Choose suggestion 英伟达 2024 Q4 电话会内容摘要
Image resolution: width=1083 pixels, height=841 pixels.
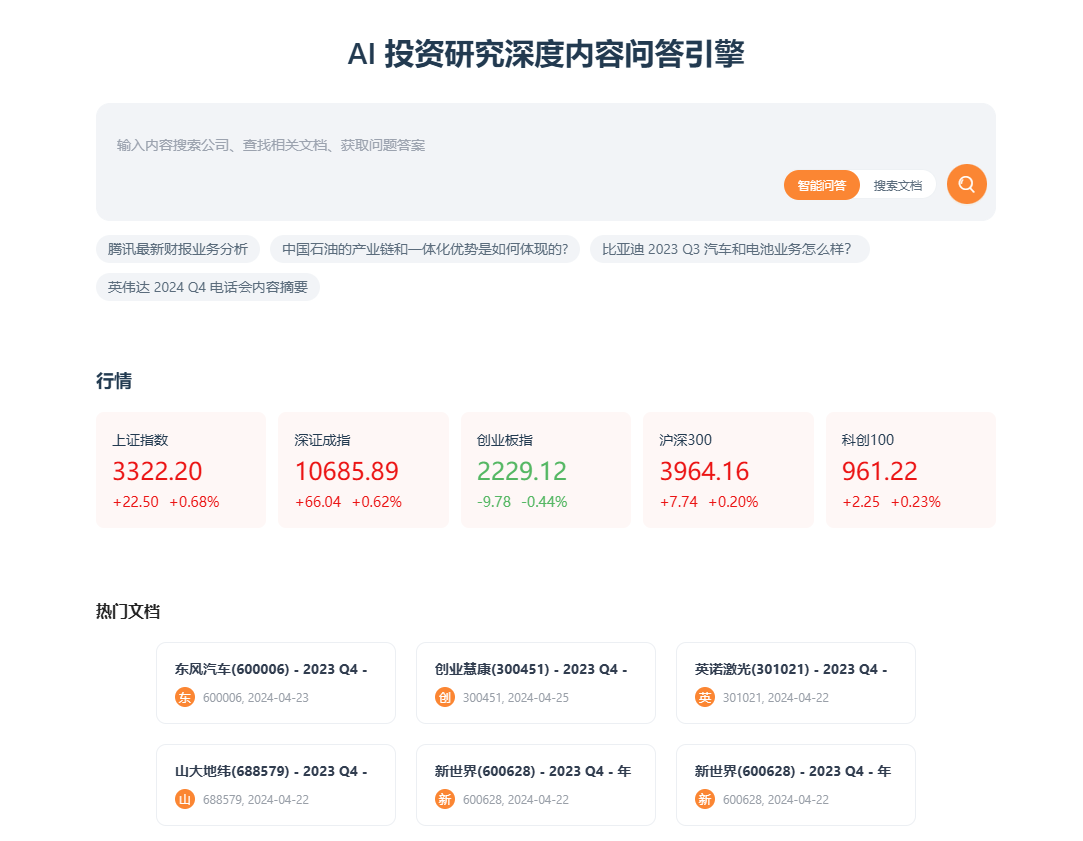tap(208, 287)
